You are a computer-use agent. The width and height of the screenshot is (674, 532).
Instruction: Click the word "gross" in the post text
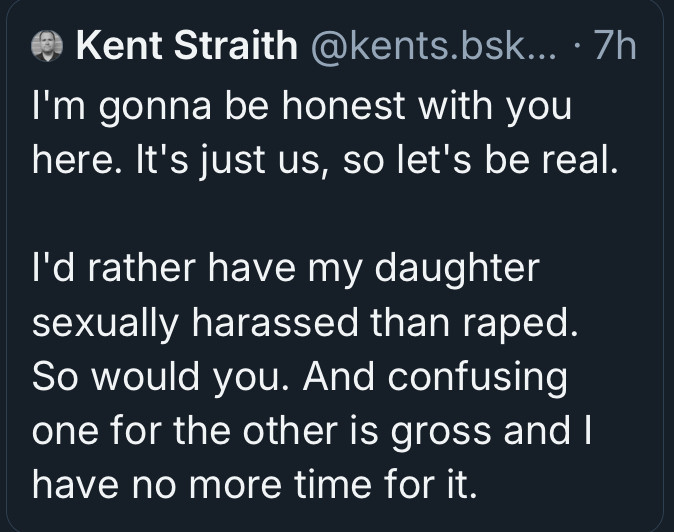click(441, 433)
